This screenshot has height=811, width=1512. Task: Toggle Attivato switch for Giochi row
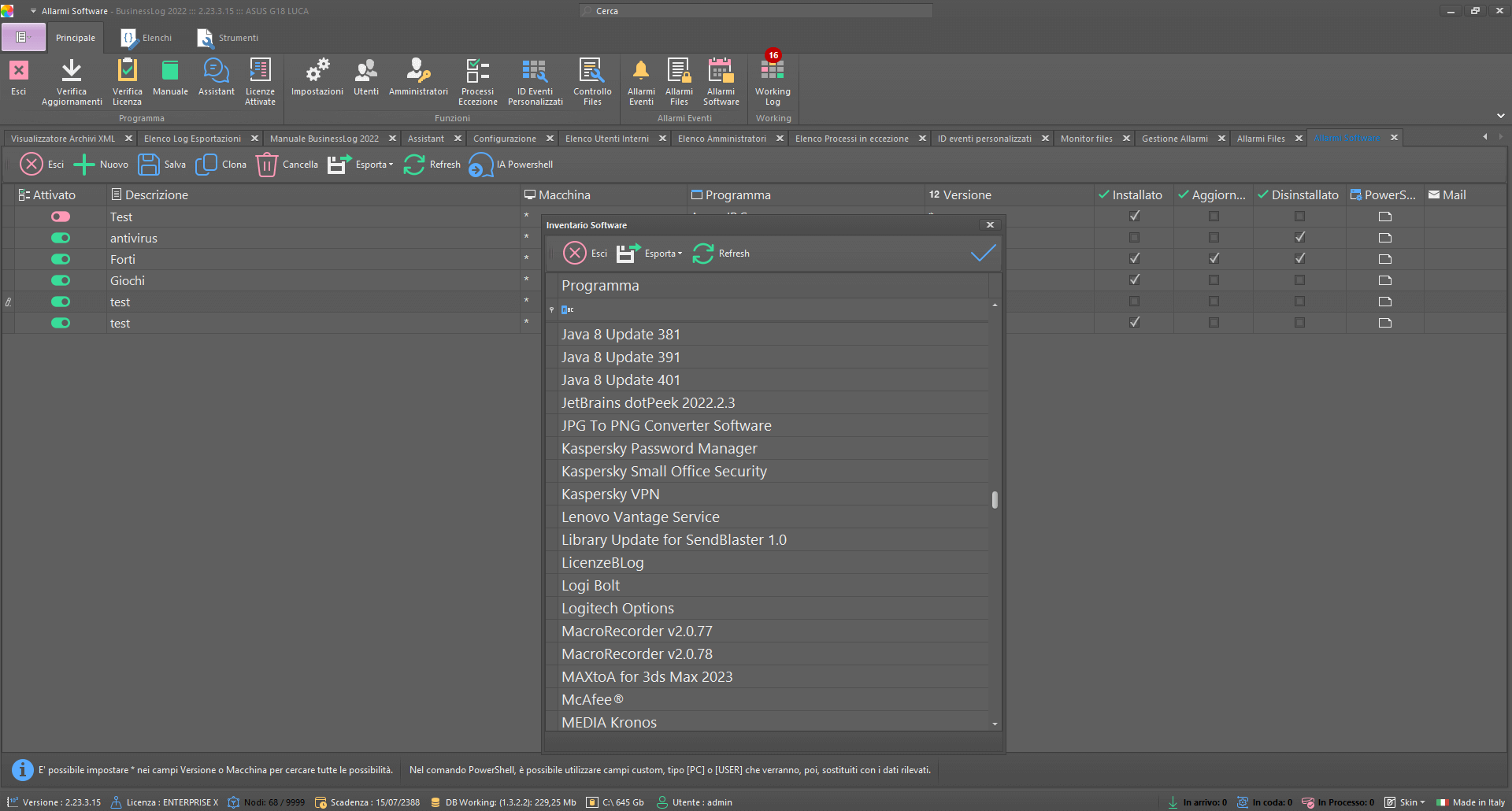click(61, 280)
